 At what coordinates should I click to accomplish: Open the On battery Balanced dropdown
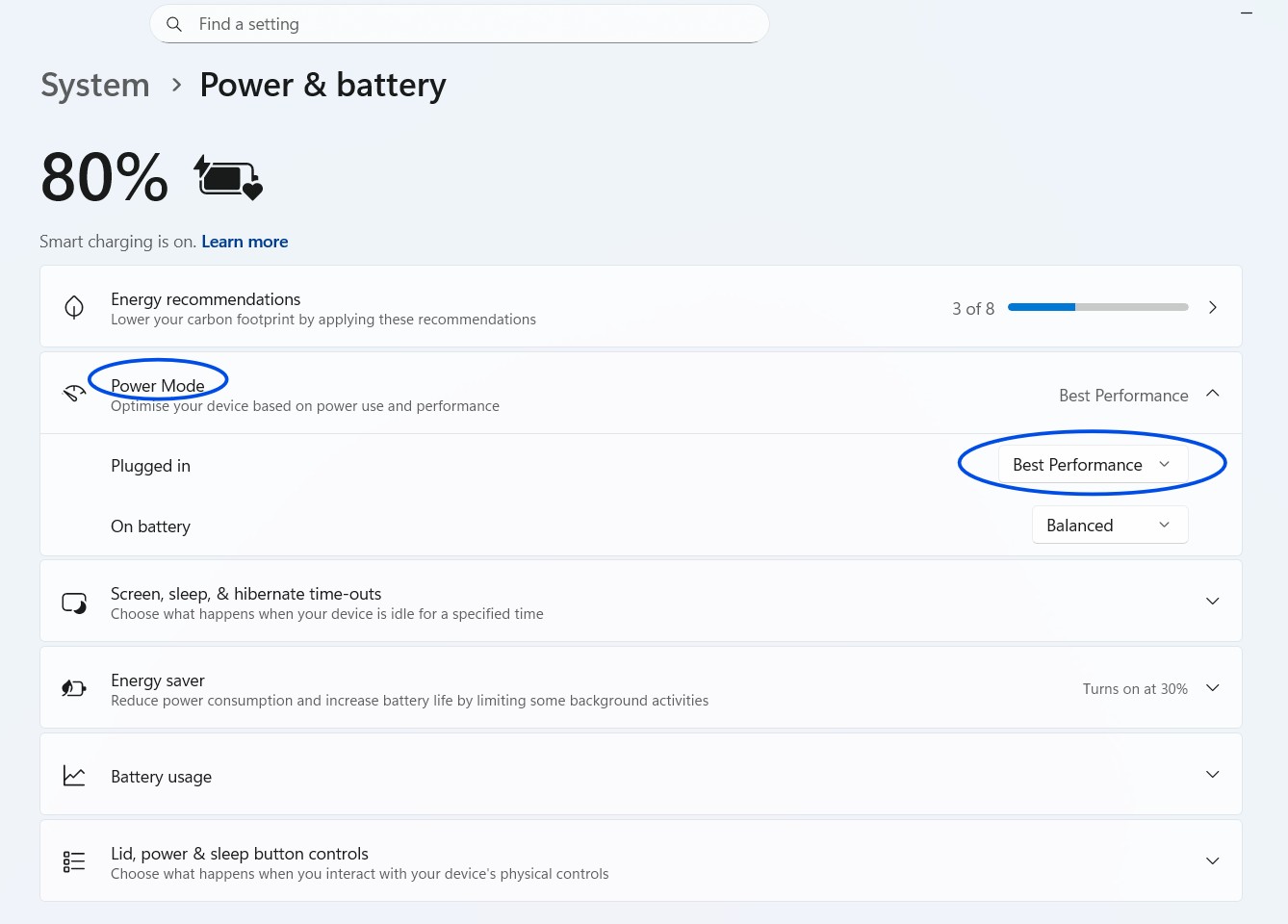click(1109, 526)
